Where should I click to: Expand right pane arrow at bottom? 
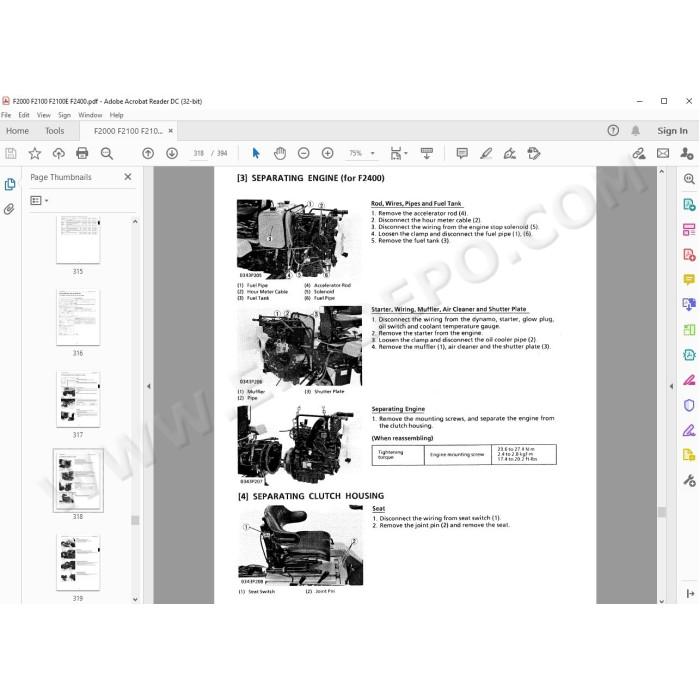pos(690,593)
